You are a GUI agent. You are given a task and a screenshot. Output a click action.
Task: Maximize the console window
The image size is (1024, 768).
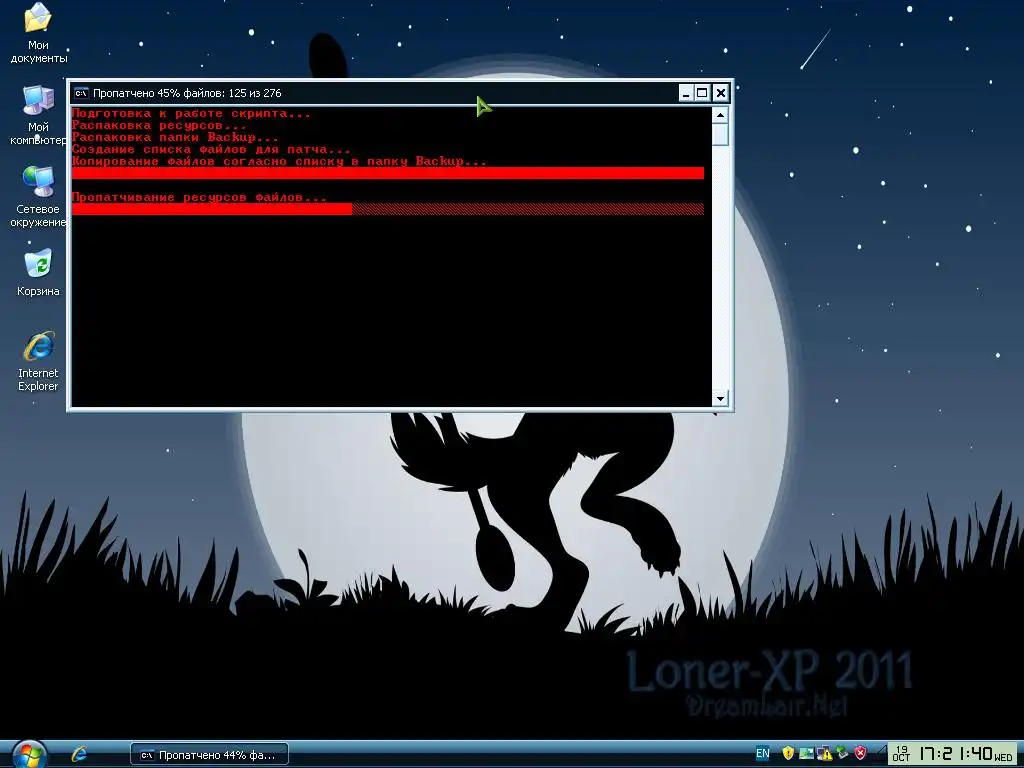702,93
